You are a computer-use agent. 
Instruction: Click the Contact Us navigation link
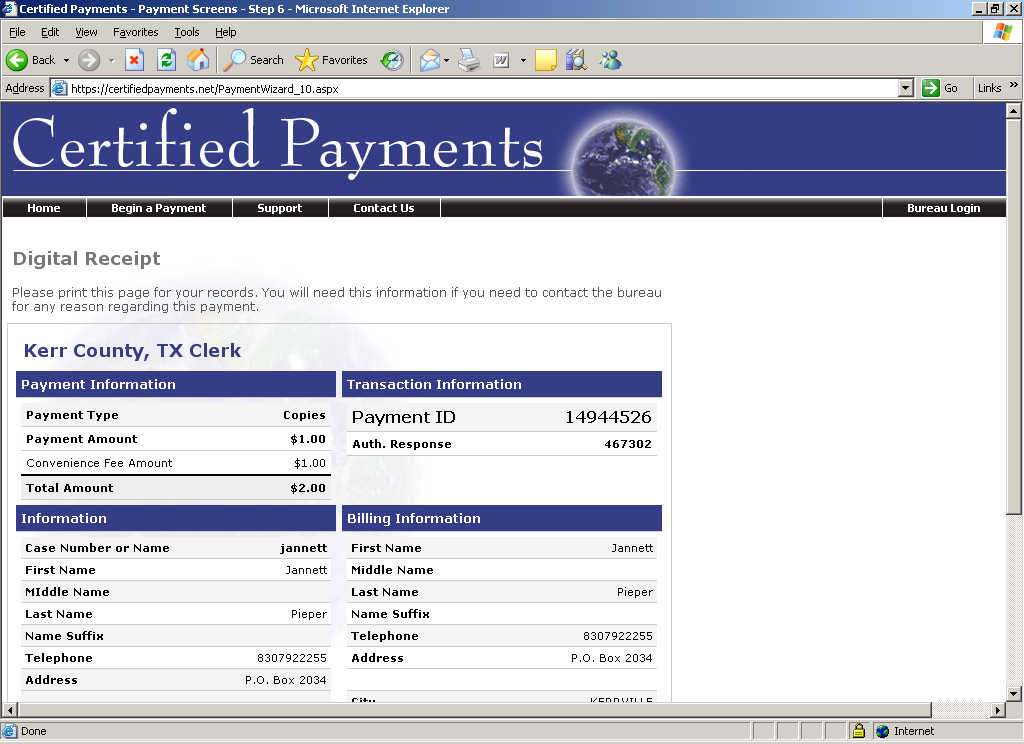[x=383, y=208]
